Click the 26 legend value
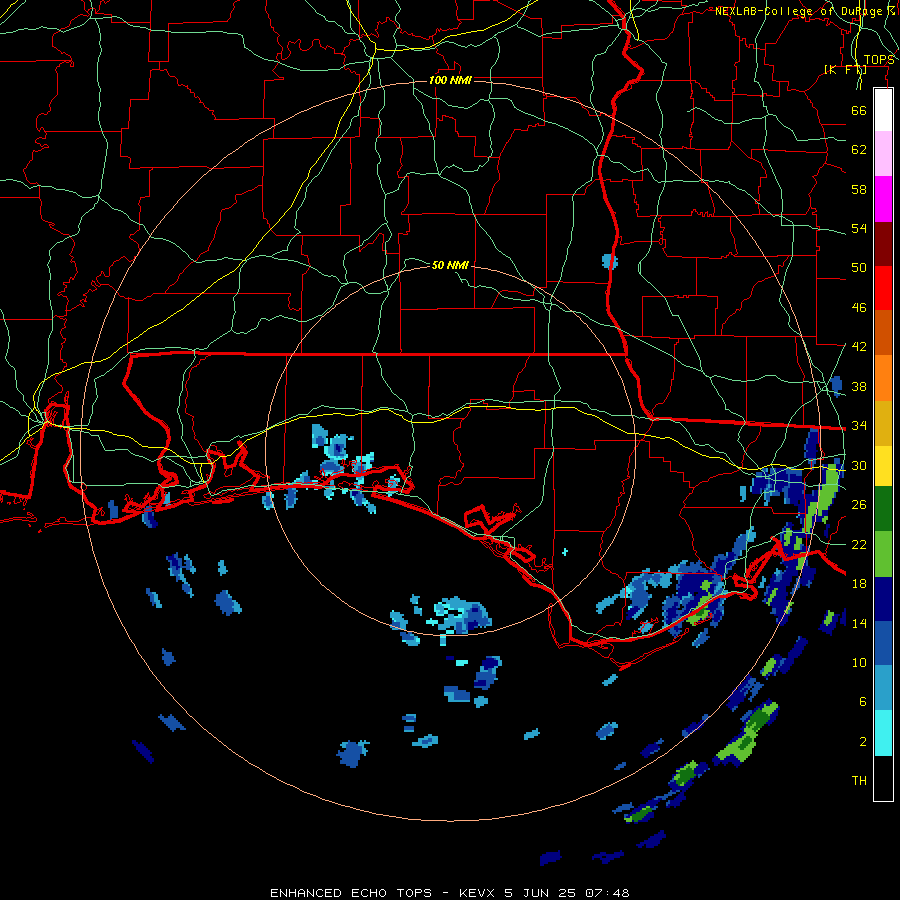Screen dimensions: 900x900 [x=859, y=505]
